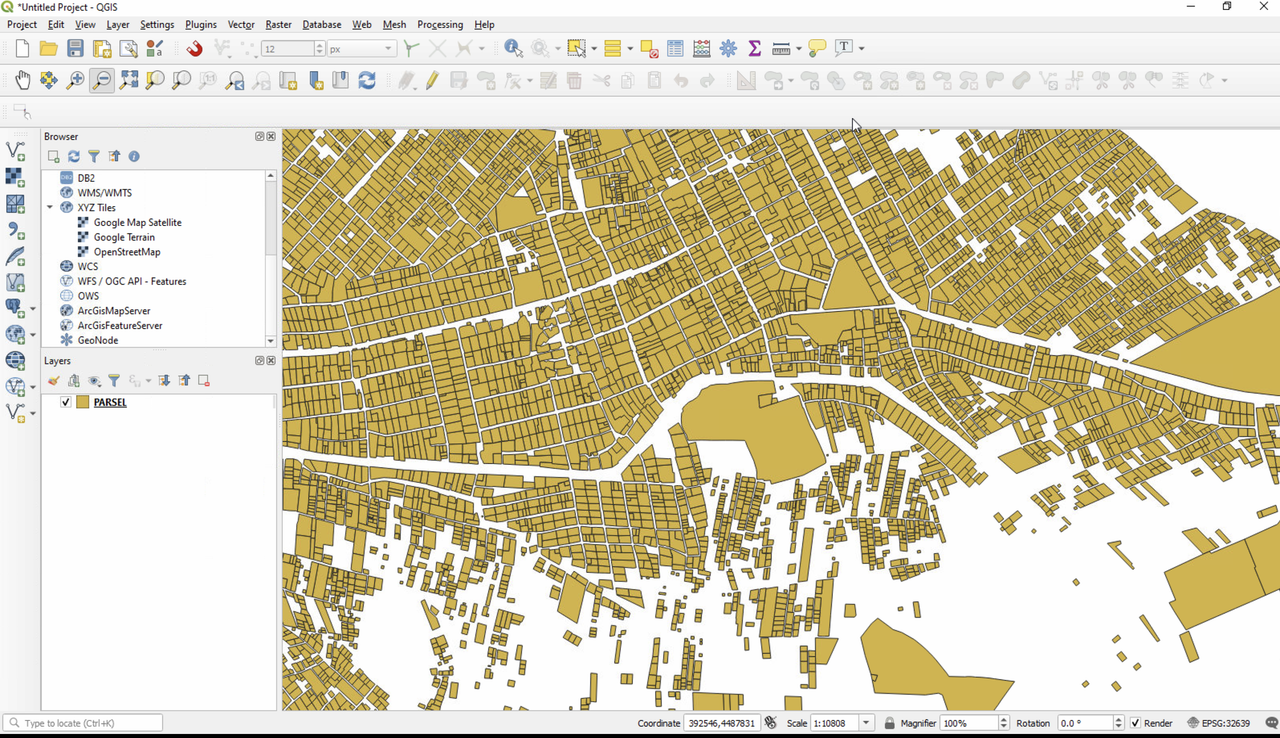Toggle Editing with the pencil icon
This screenshot has height=738, width=1280.
(x=432, y=81)
